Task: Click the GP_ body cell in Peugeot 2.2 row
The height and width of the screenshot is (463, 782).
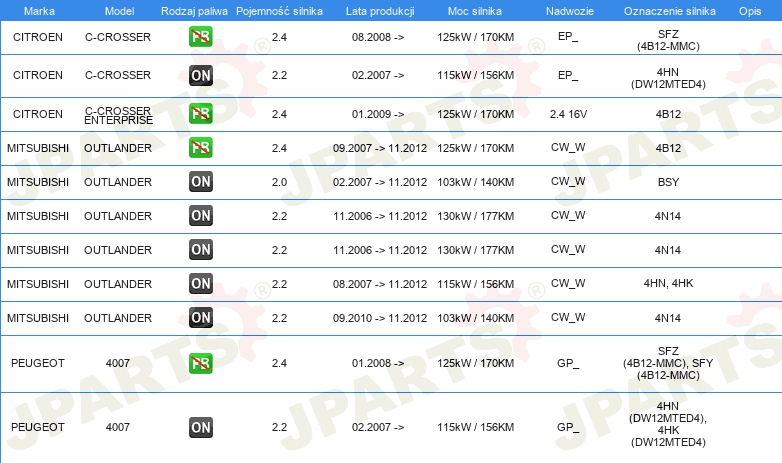Action: pos(568,427)
